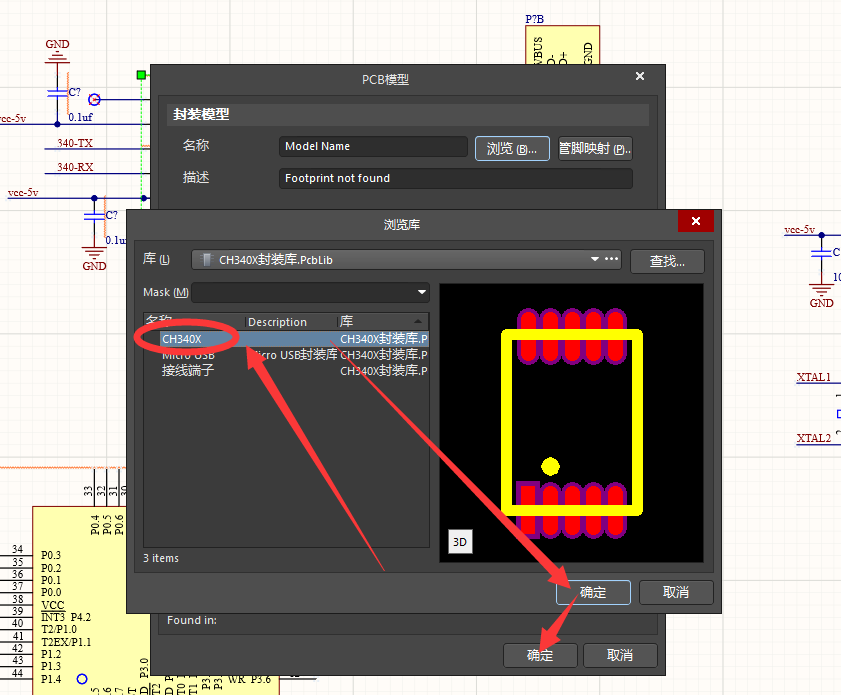The height and width of the screenshot is (695, 841).
Task: Confirm with 确定 in PCB模型 dialog
Action: coord(540,655)
